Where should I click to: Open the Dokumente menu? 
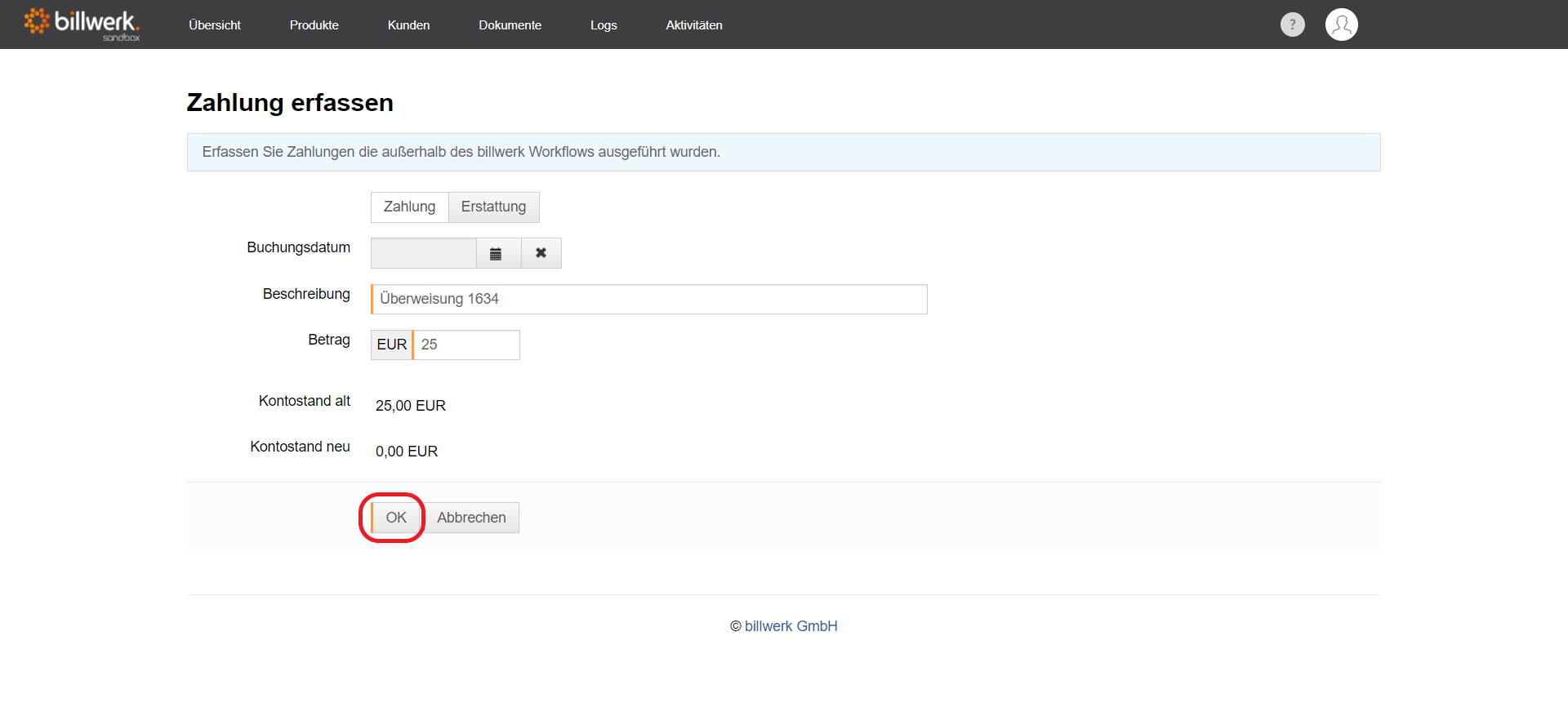click(x=510, y=25)
